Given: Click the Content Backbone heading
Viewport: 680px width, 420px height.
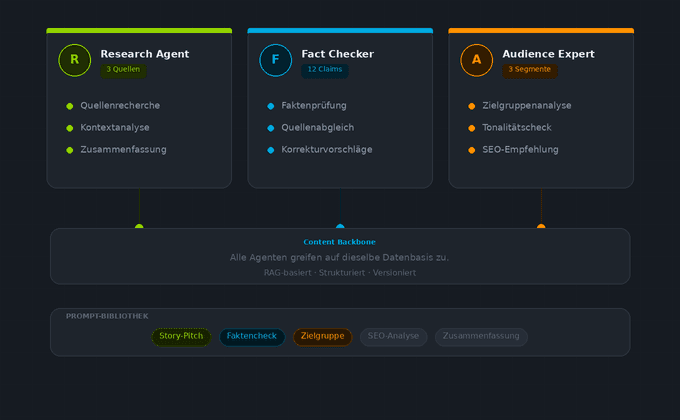Looking at the screenshot, I should 340,242.
